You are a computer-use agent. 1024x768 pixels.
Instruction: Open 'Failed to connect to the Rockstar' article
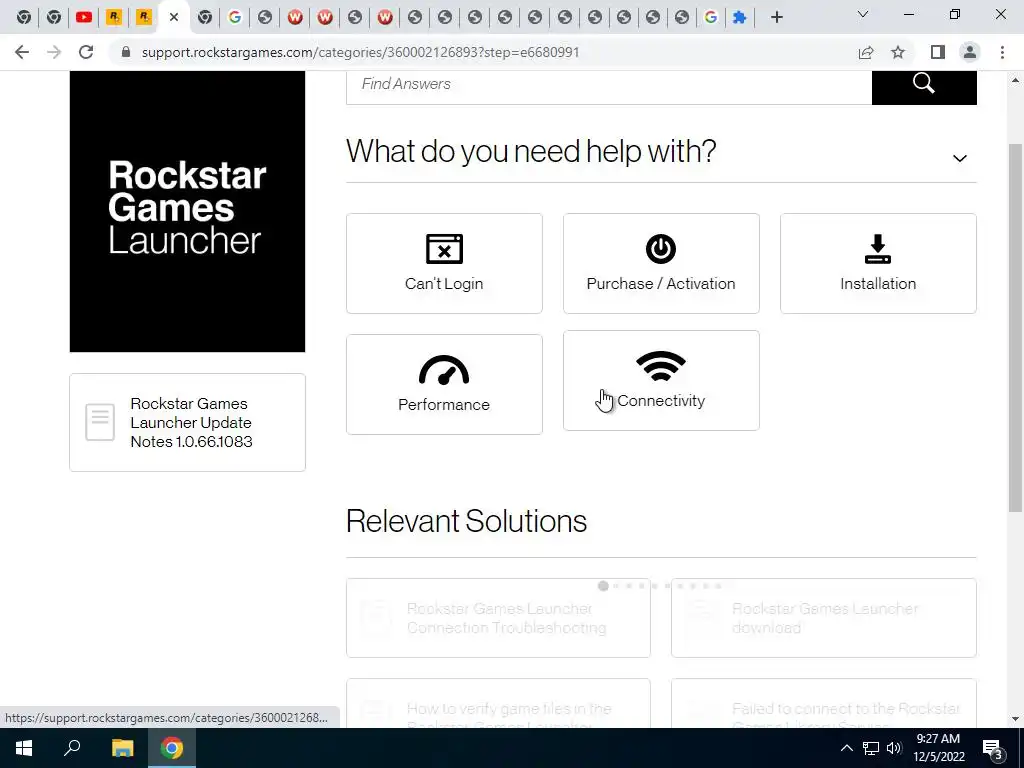(824, 704)
